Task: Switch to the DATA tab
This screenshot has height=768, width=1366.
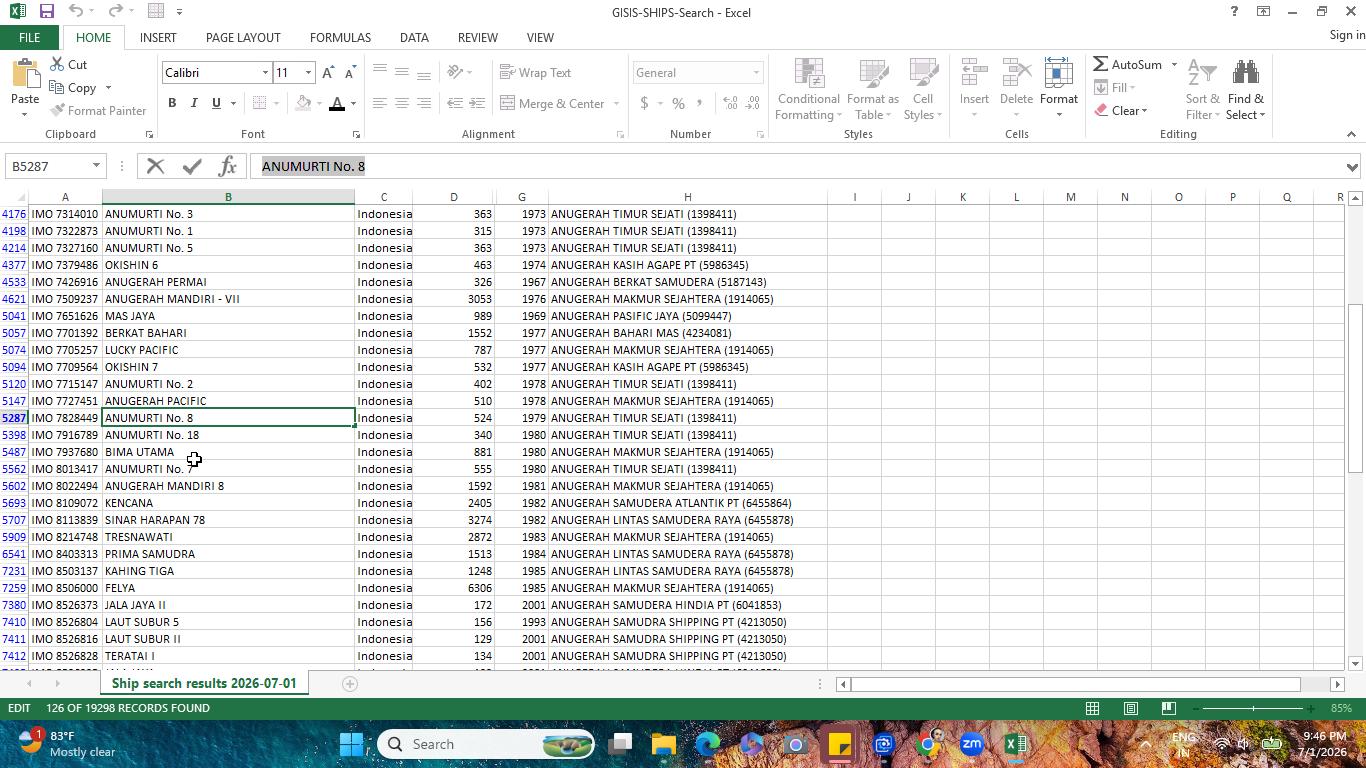Action: point(414,37)
